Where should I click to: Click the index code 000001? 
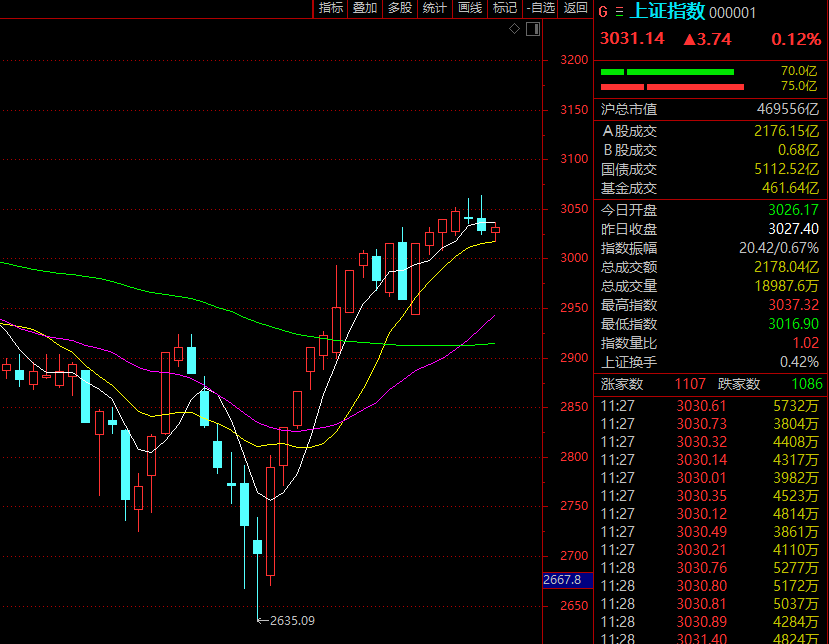point(732,13)
